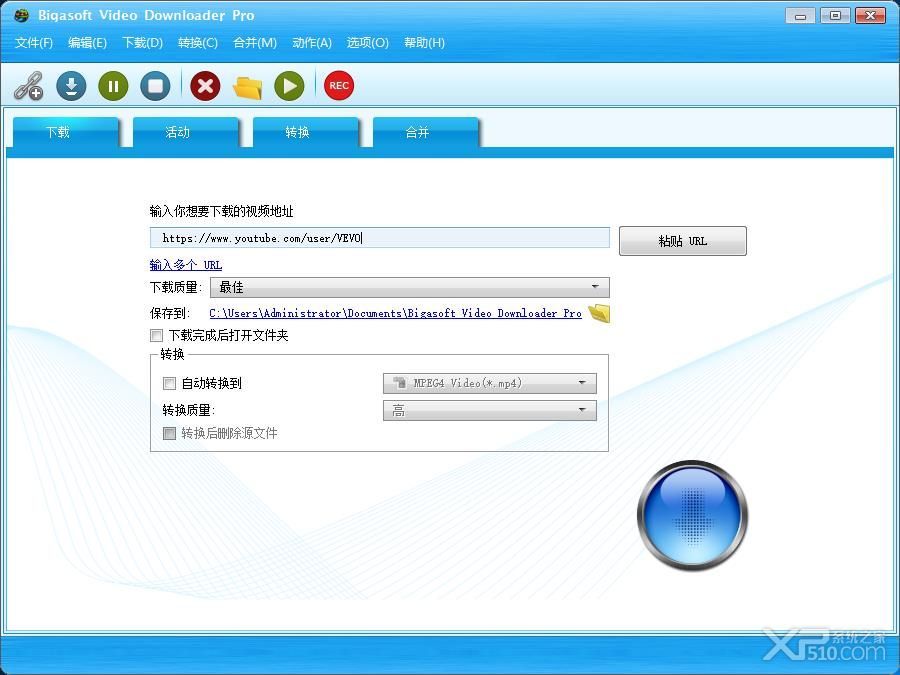Delete item with the red X icon
This screenshot has width=900, height=675.
[x=205, y=86]
